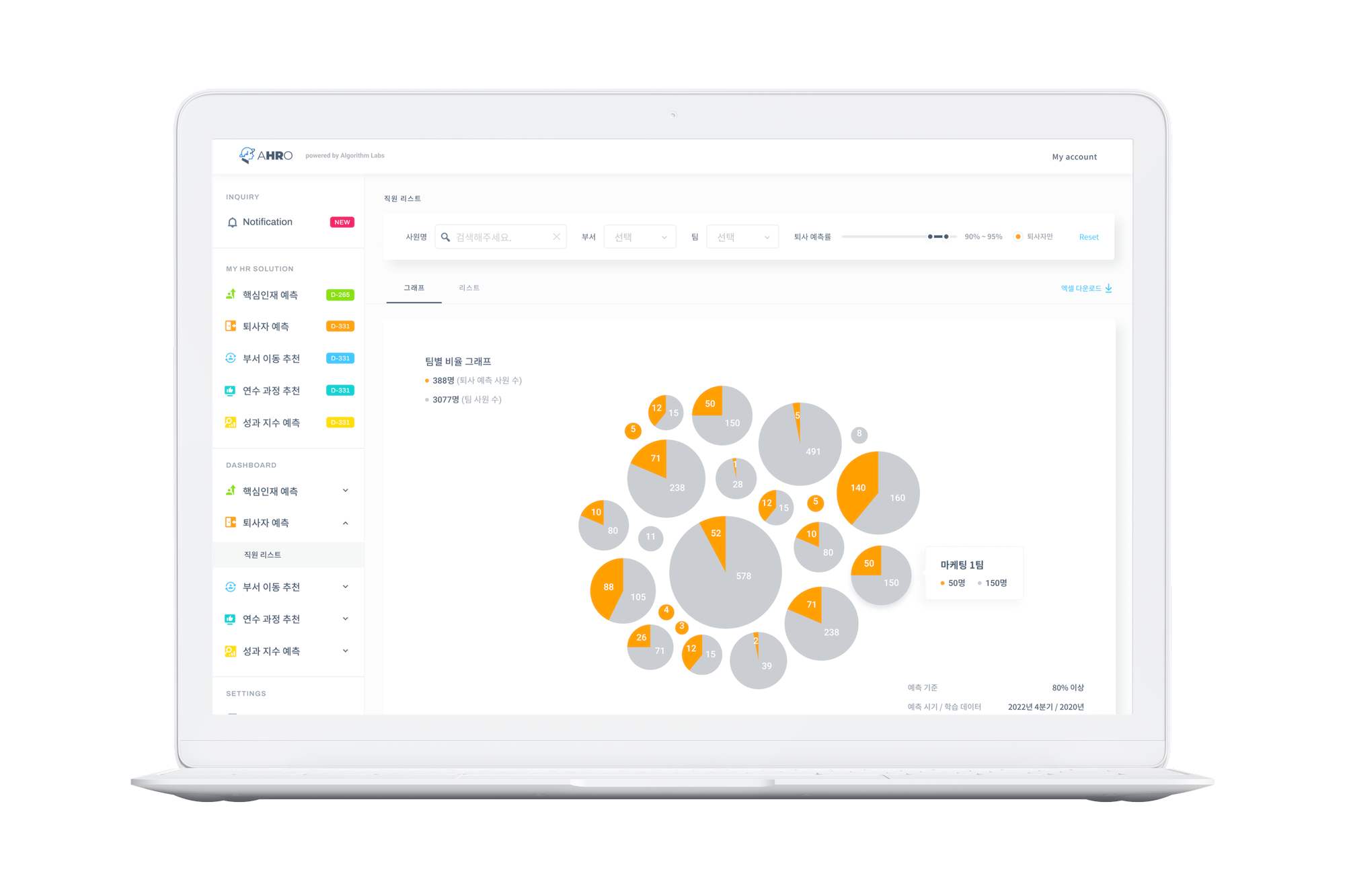
Task: Click 핵심인재 예측 icon under Dashboard
Action: point(231,491)
